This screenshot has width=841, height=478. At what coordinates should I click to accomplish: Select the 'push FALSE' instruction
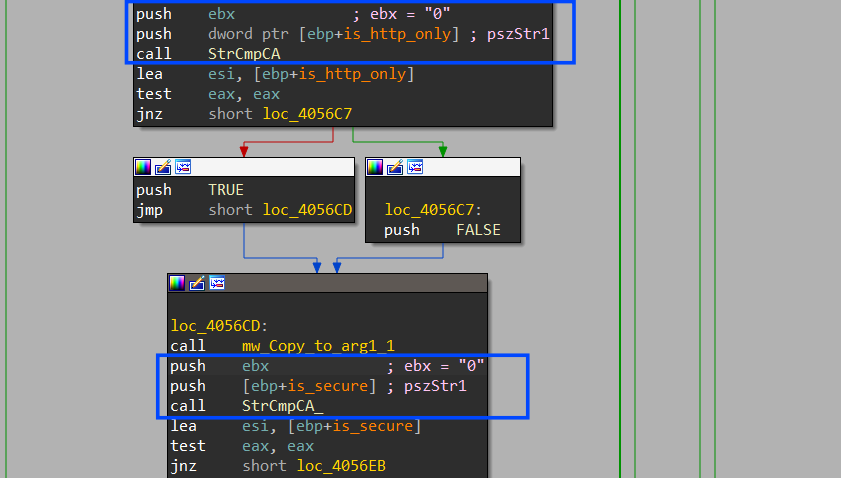[442, 230]
